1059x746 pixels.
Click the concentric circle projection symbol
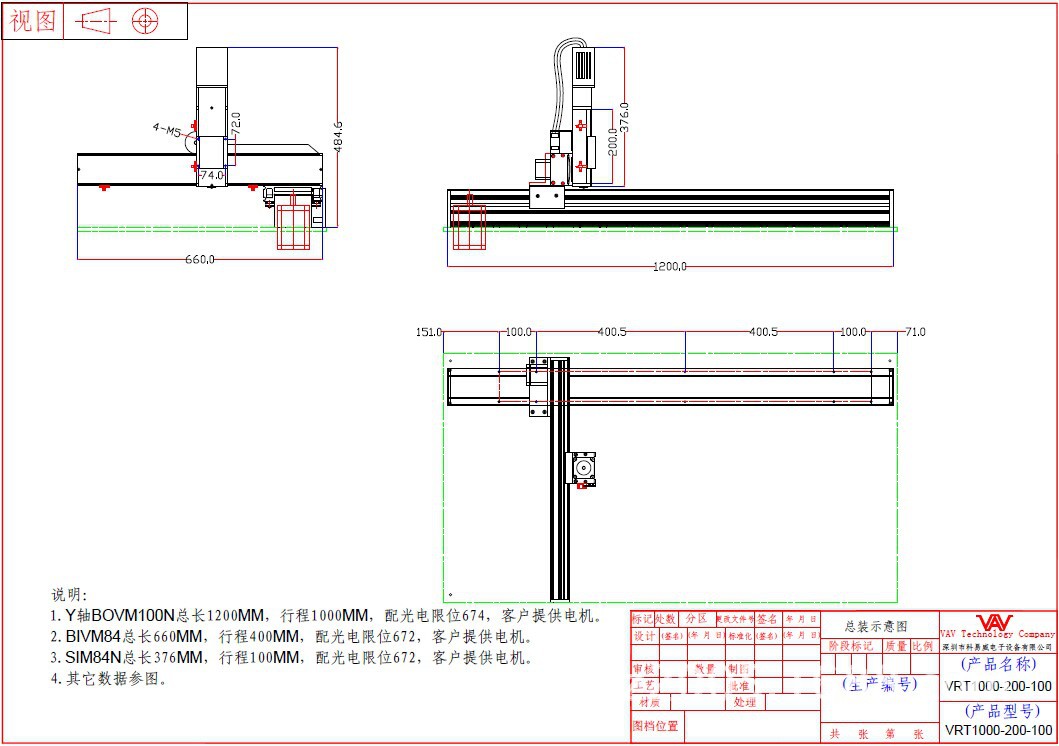click(x=146, y=21)
